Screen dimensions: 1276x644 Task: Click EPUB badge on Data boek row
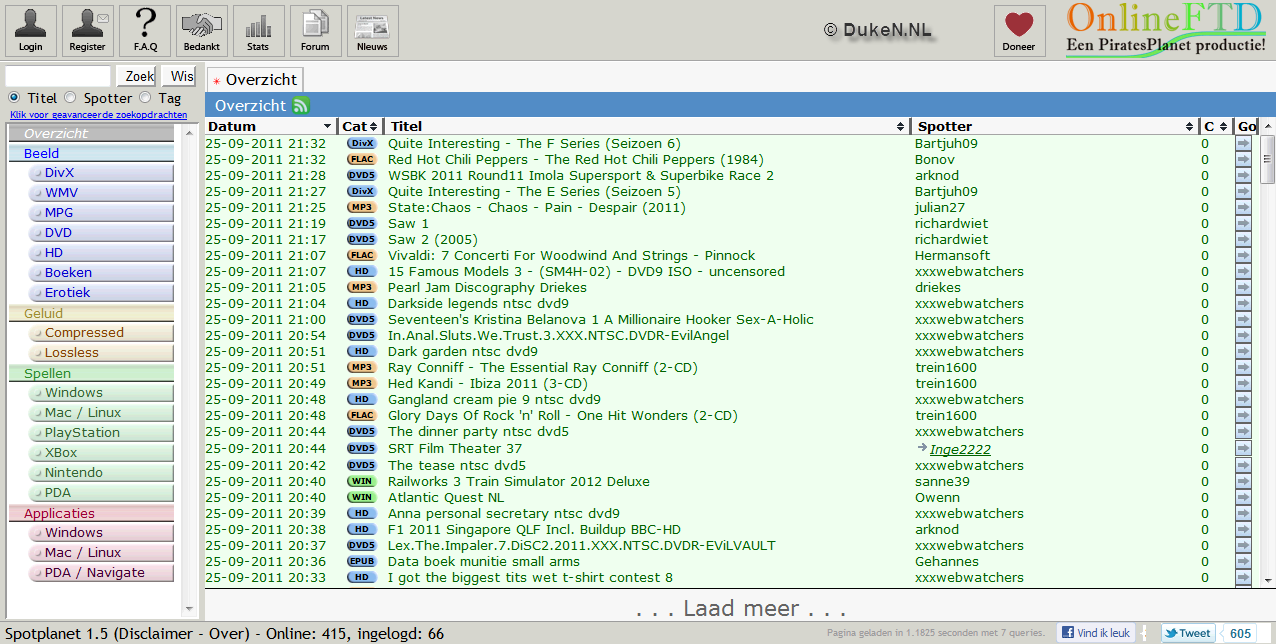click(x=361, y=562)
